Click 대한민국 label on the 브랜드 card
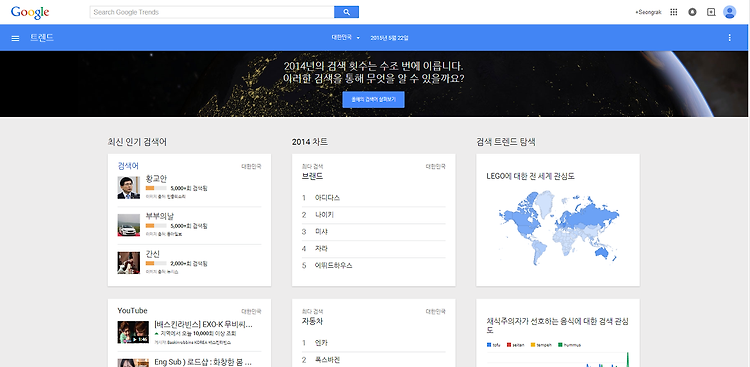Screen dimensions: 750x367 pos(435,167)
